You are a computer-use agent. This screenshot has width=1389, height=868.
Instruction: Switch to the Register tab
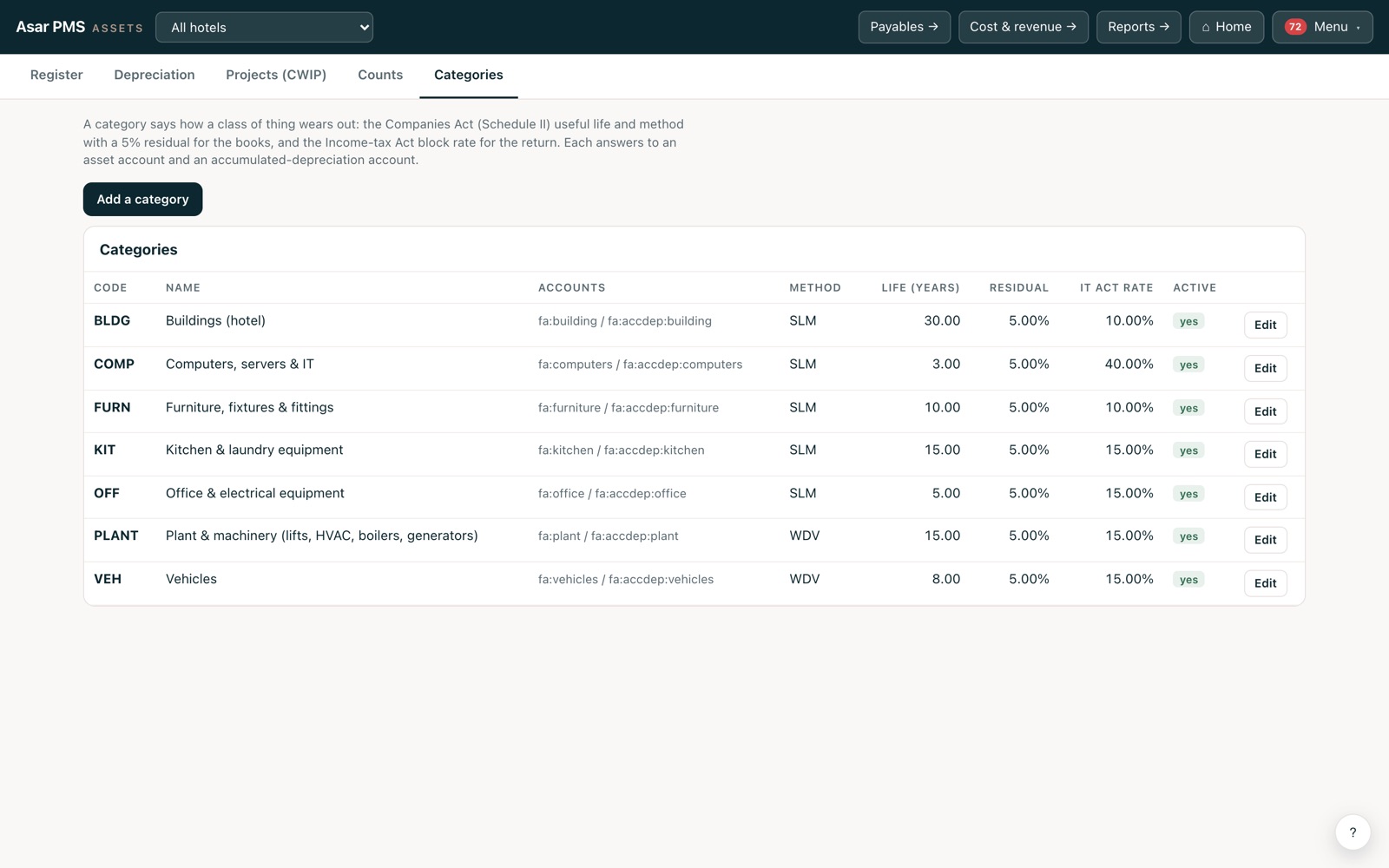tap(56, 75)
